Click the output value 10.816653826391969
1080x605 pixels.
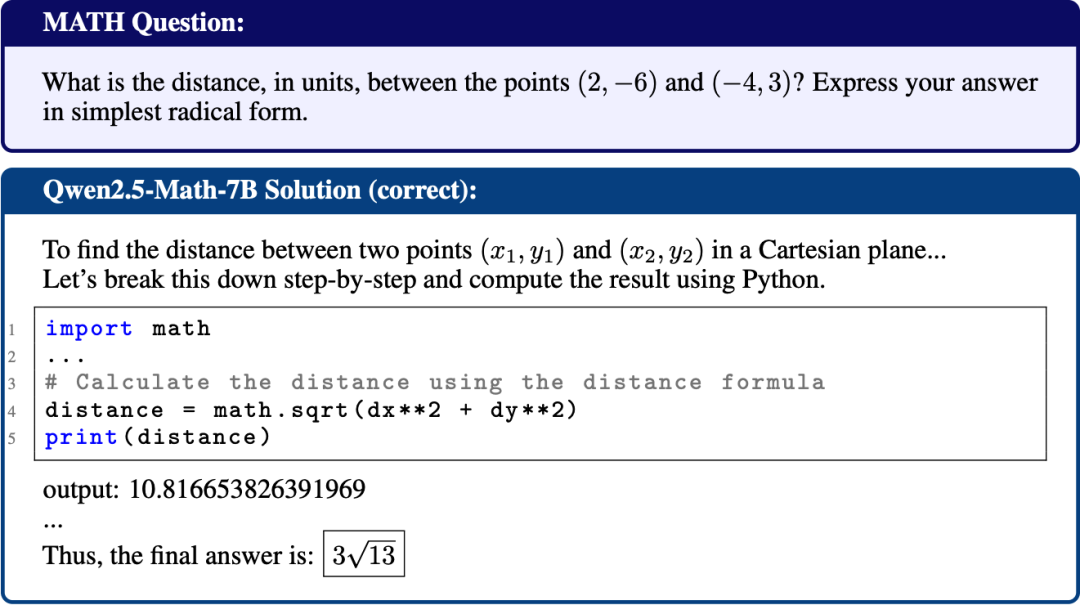247,489
